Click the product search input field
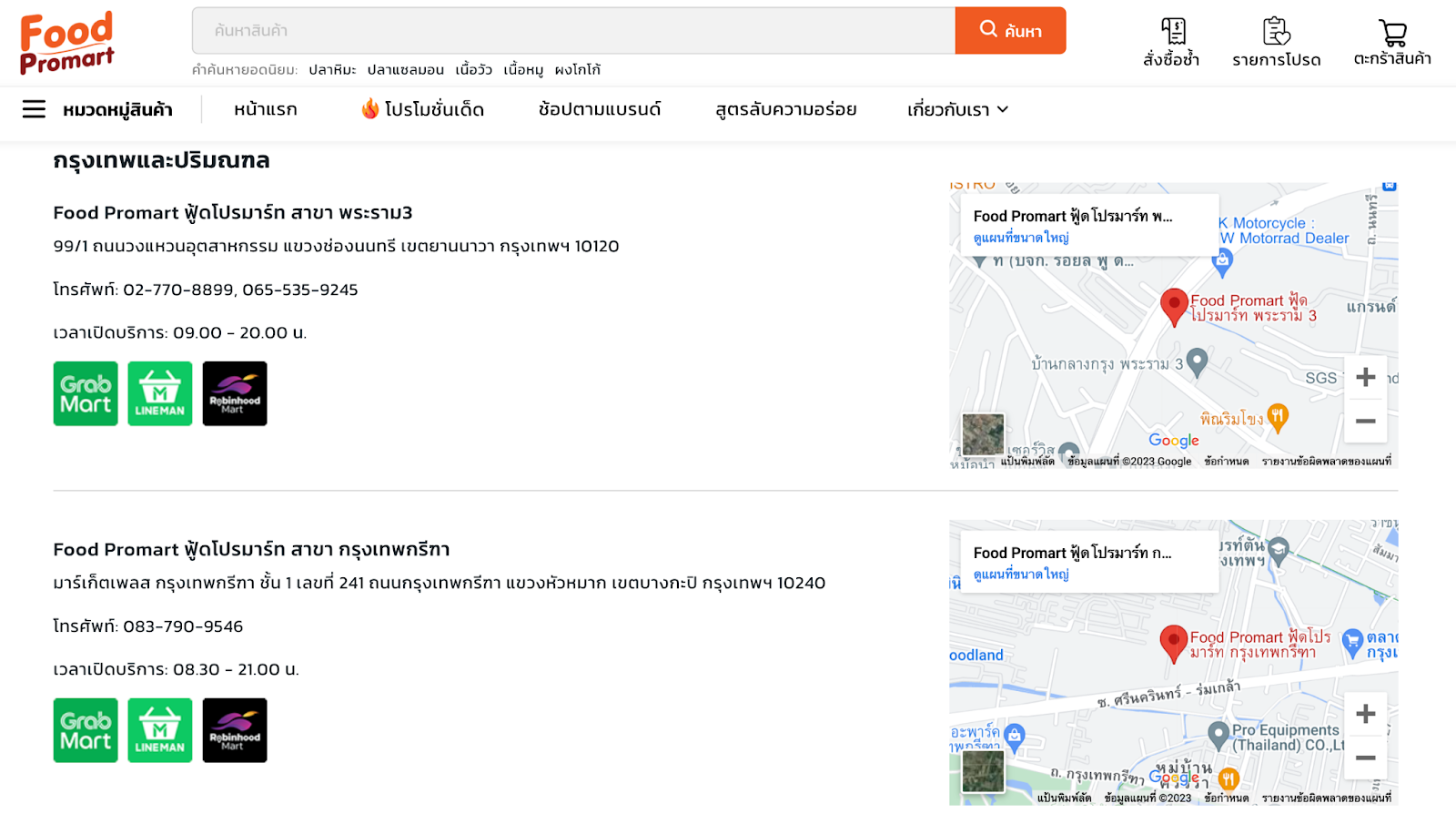The height and width of the screenshot is (824, 1456). pos(573,31)
